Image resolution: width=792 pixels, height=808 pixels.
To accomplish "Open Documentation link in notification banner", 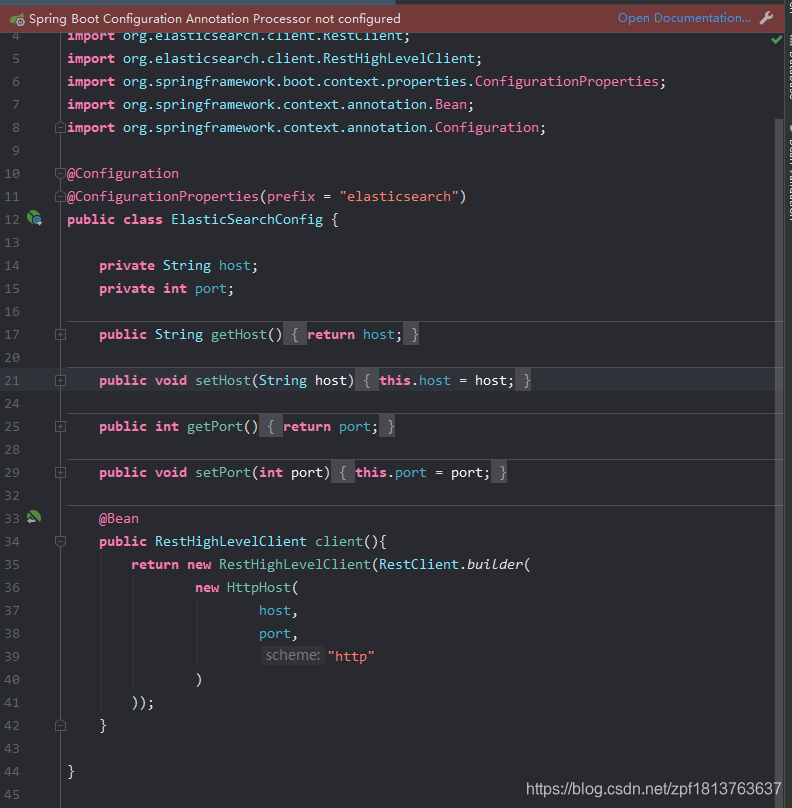I will (x=684, y=18).
